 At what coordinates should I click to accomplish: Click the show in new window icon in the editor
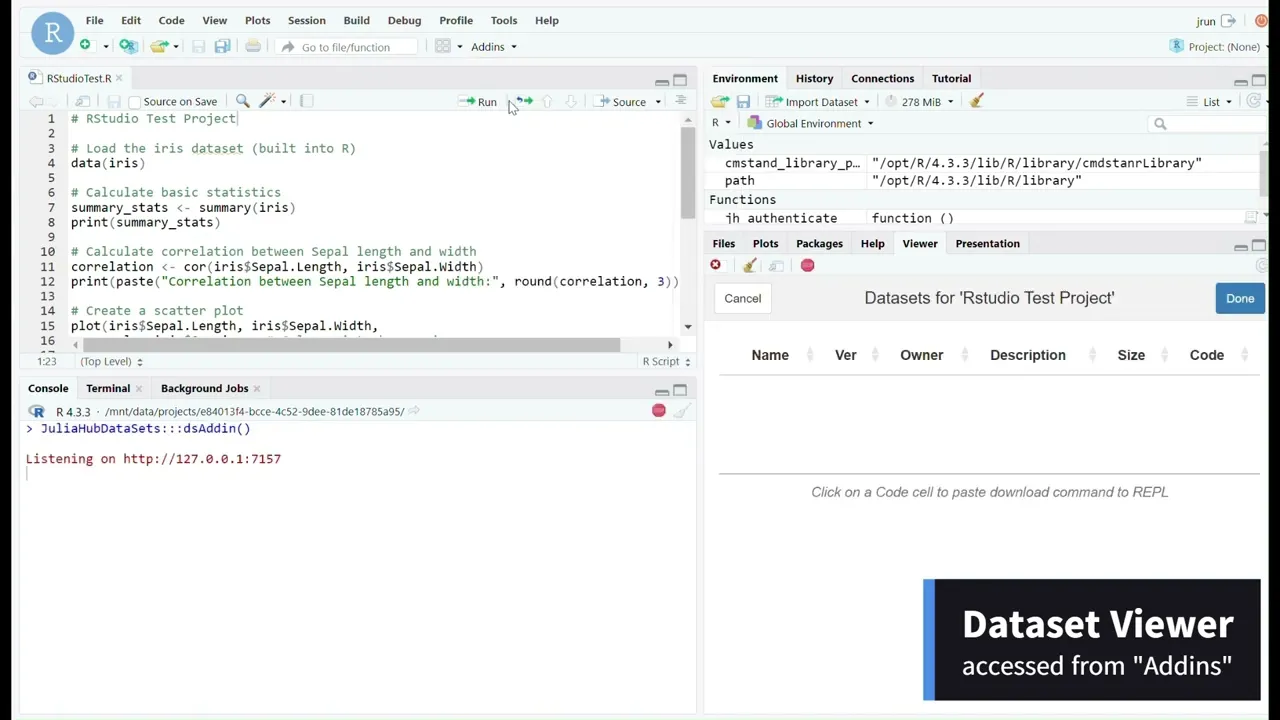pos(83,101)
